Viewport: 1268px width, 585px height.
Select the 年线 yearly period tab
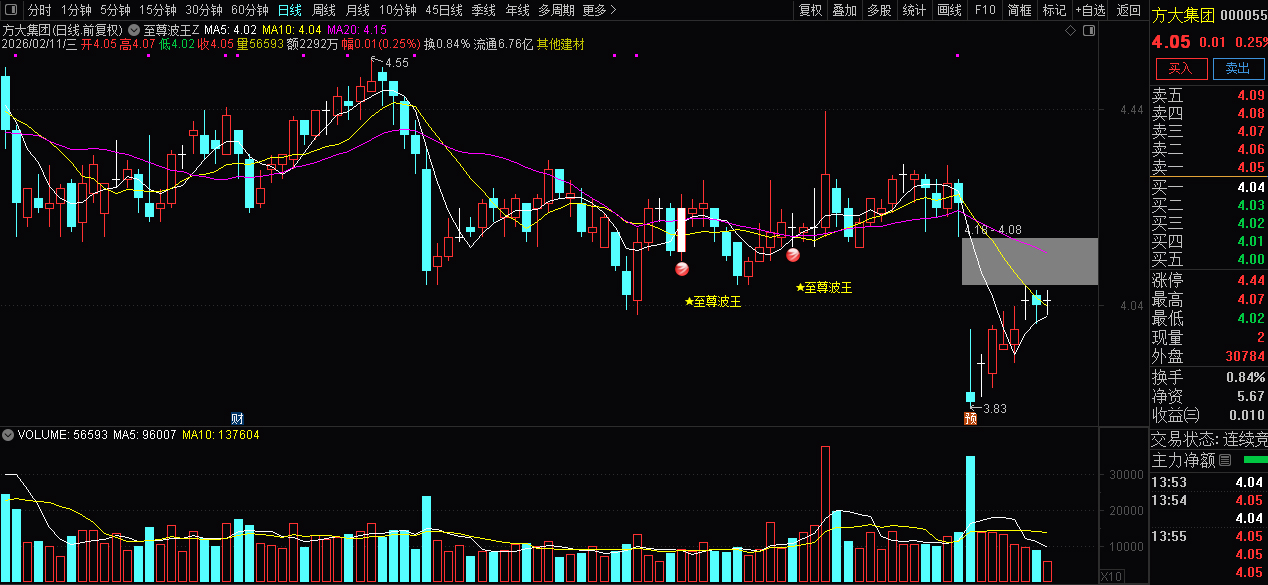click(x=517, y=10)
